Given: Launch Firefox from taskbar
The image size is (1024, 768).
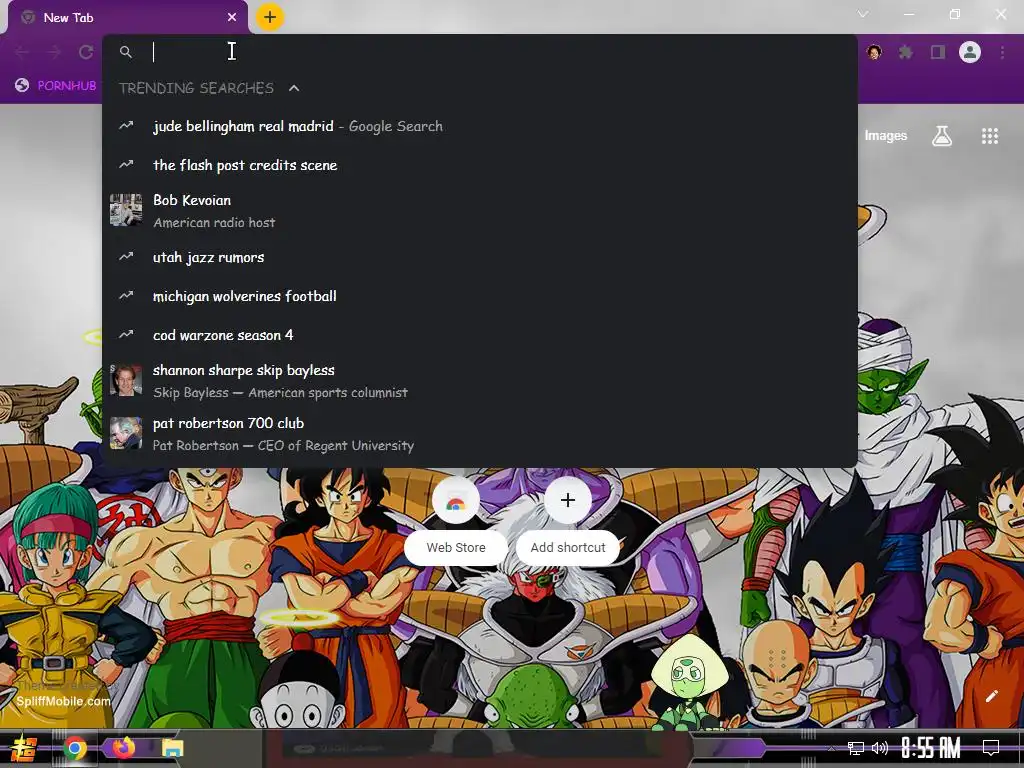Looking at the screenshot, I should (123, 747).
